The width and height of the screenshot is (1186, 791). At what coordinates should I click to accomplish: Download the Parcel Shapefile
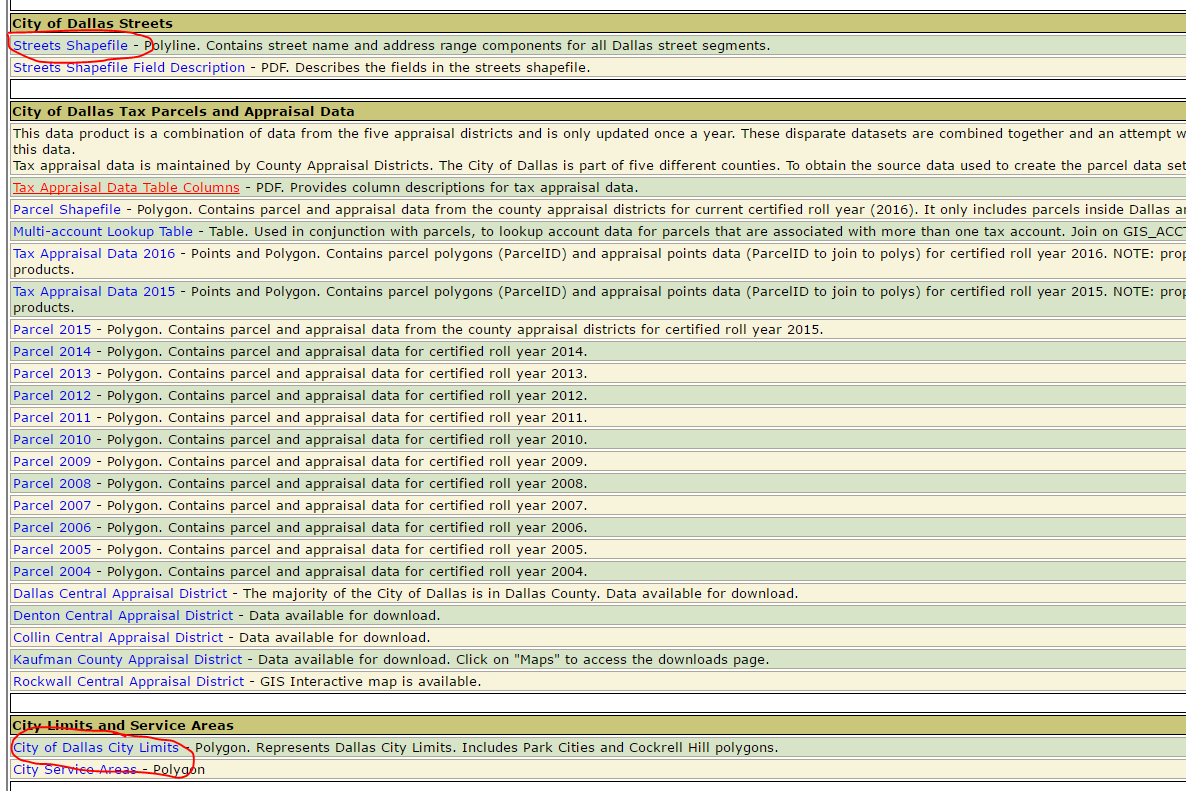tap(67, 209)
